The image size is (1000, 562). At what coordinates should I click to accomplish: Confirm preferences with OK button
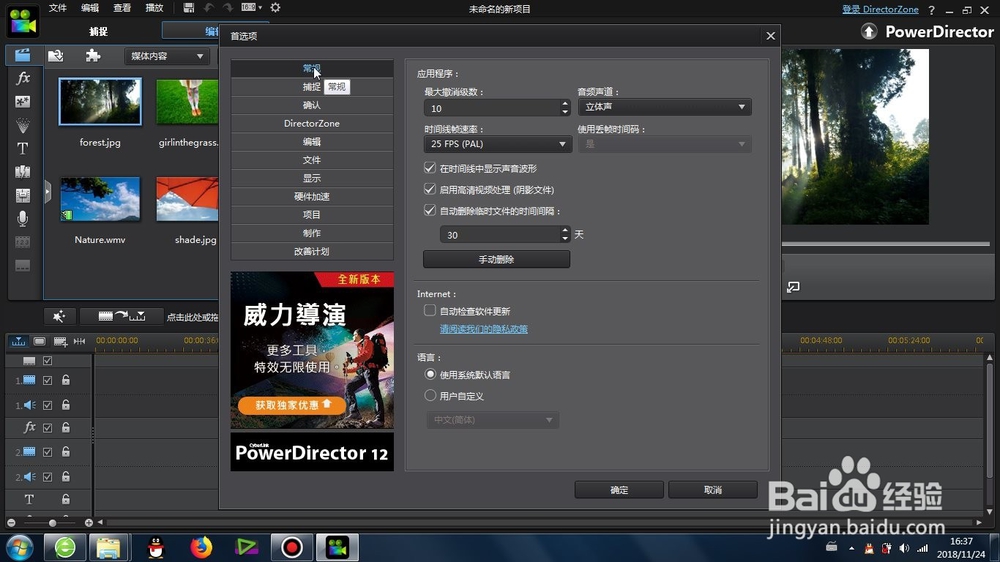[x=619, y=490]
